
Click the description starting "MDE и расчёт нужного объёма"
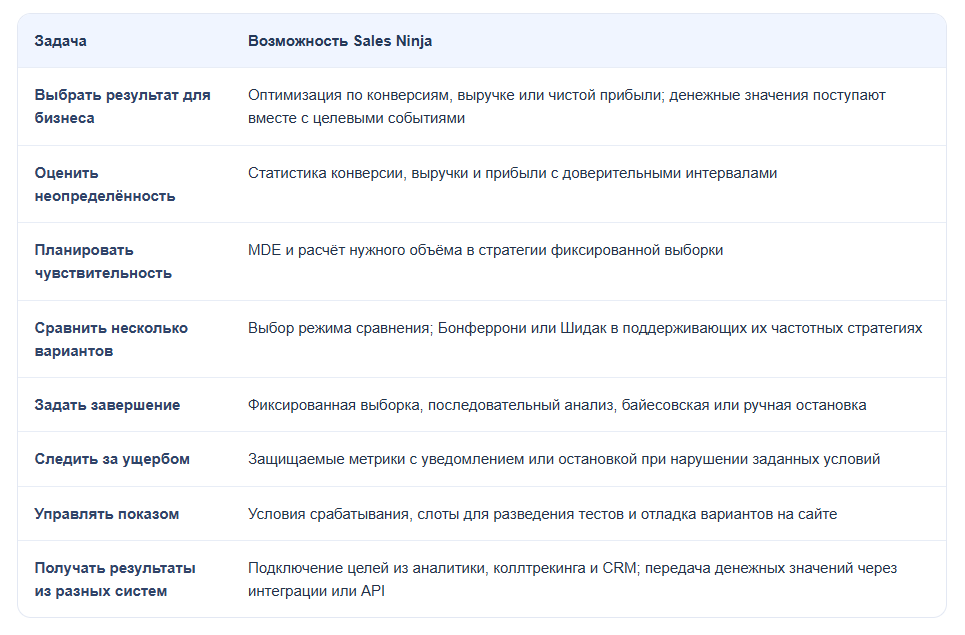[x=486, y=250]
